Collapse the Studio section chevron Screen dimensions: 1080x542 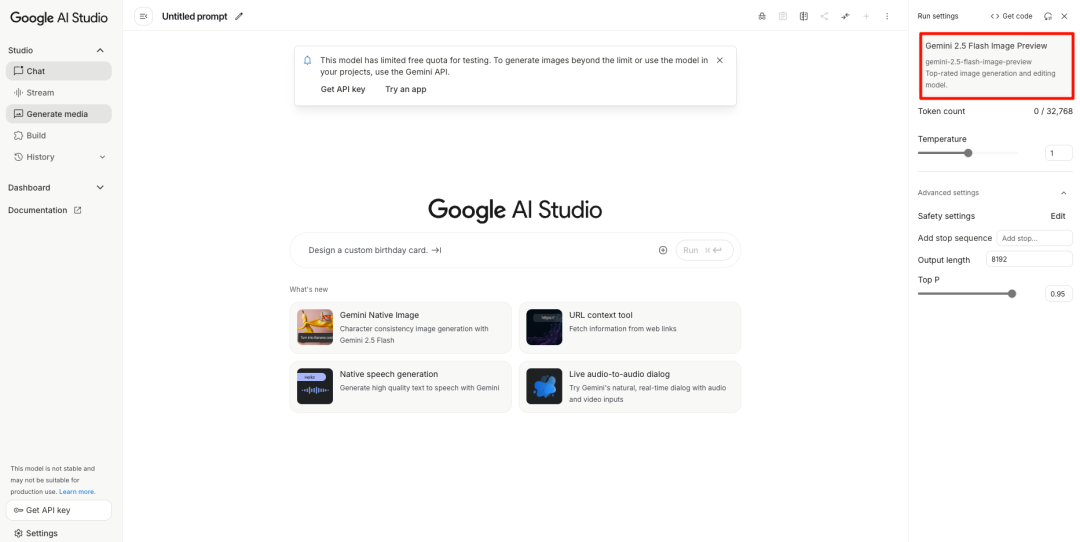click(x=100, y=50)
